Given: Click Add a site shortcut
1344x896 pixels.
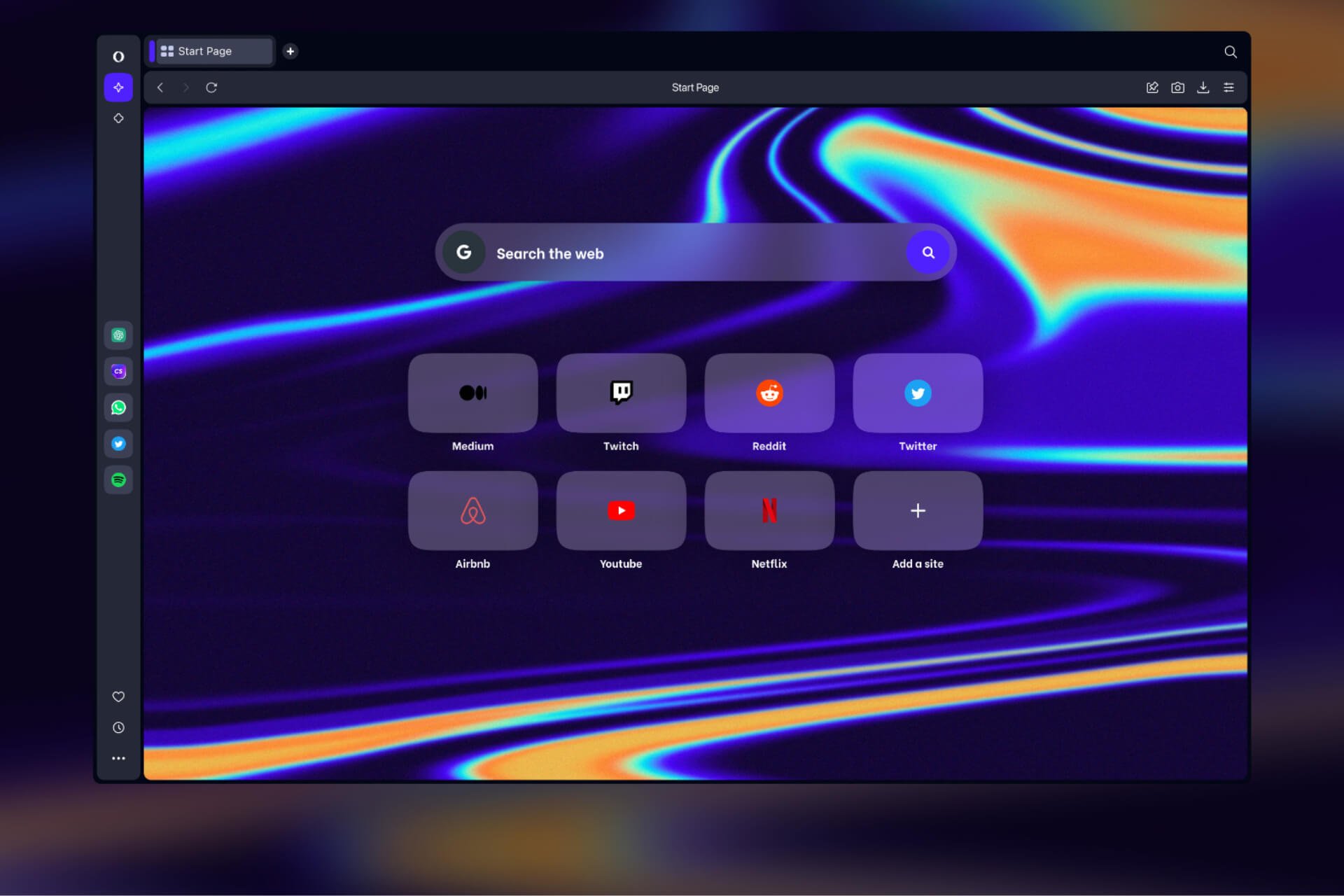Looking at the screenshot, I should 918,510.
